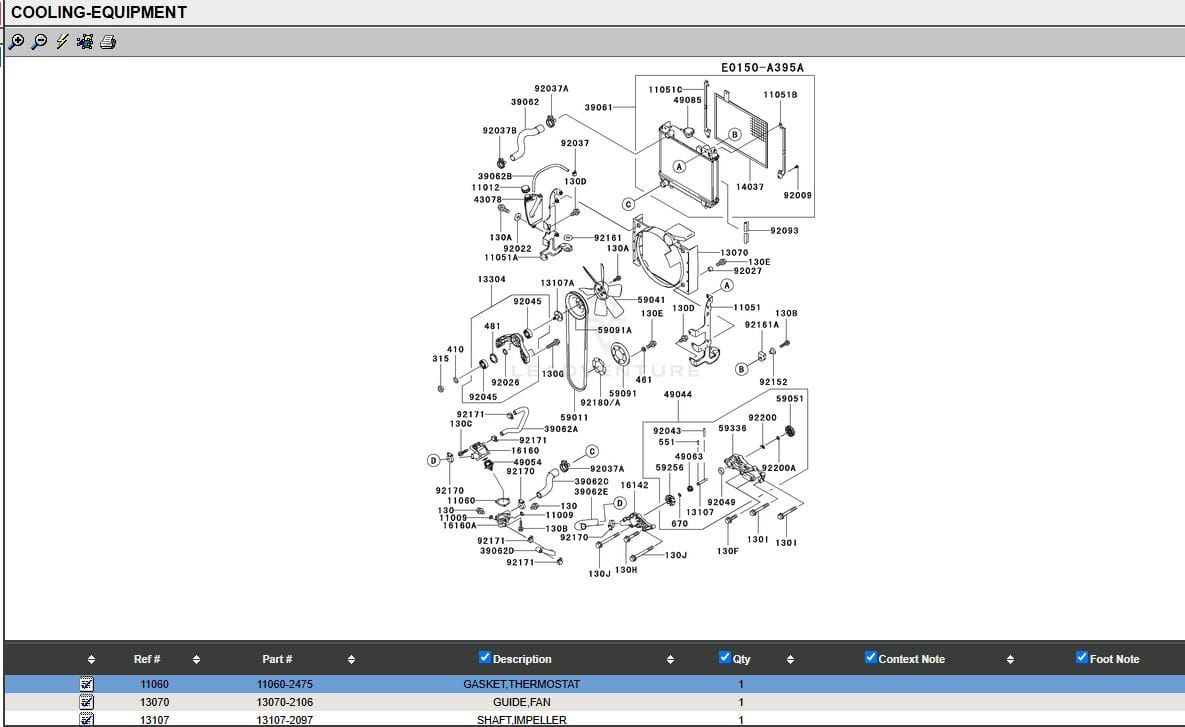Click the zoom out magnifier icon
This screenshot has height=727, width=1185.
tap(39, 42)
